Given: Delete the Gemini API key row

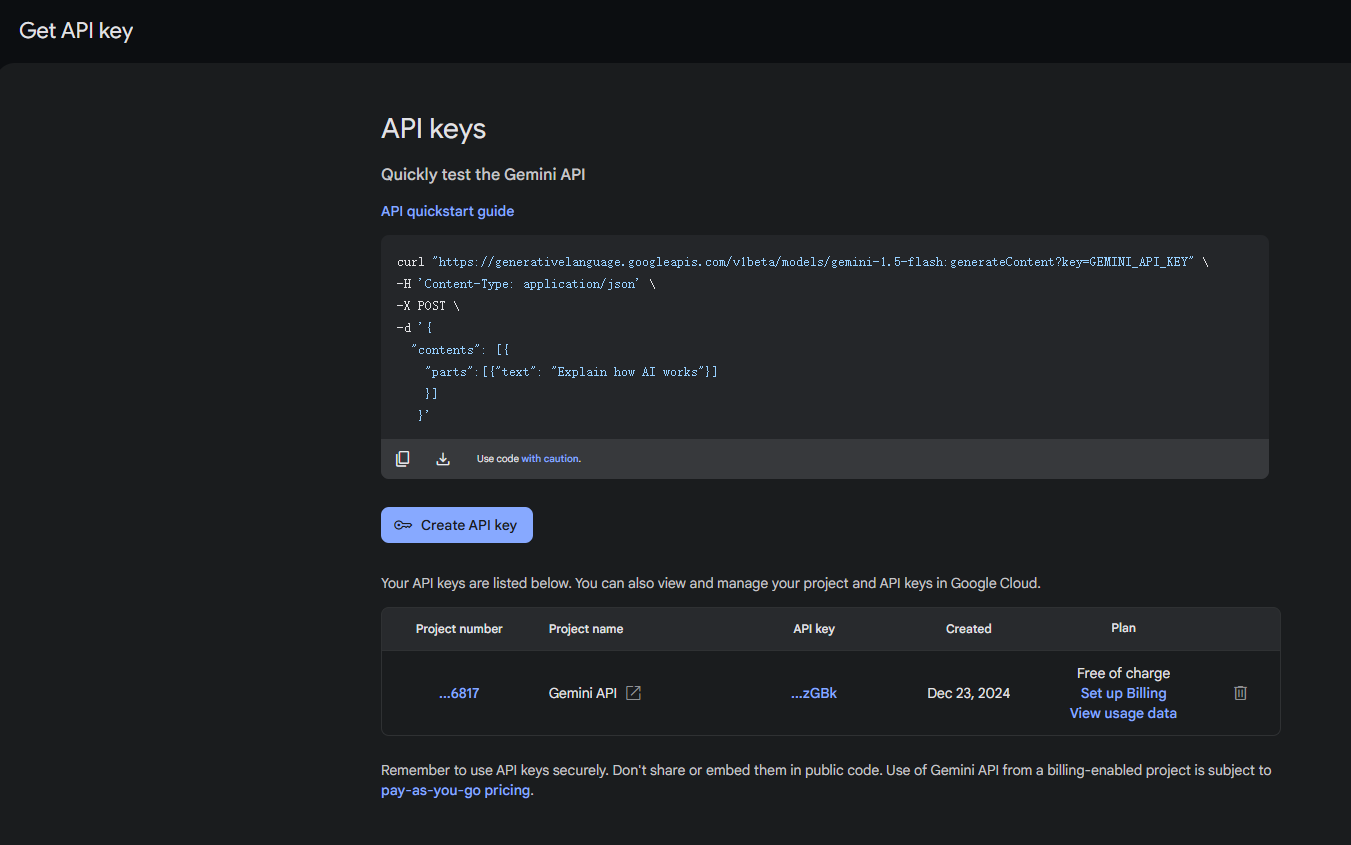Looking at the screenshot, I should (1240, 693).
